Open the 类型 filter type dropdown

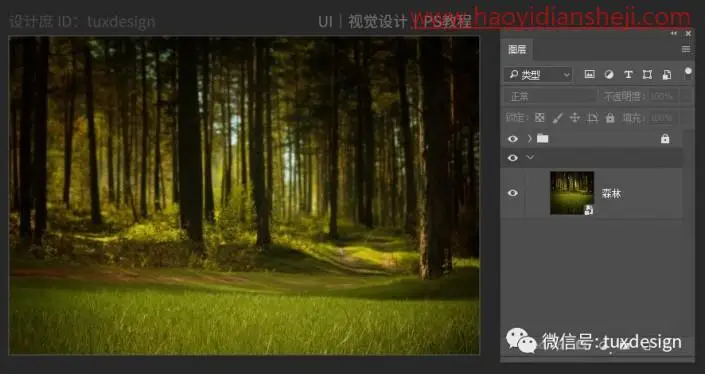(x=538, y=75)
